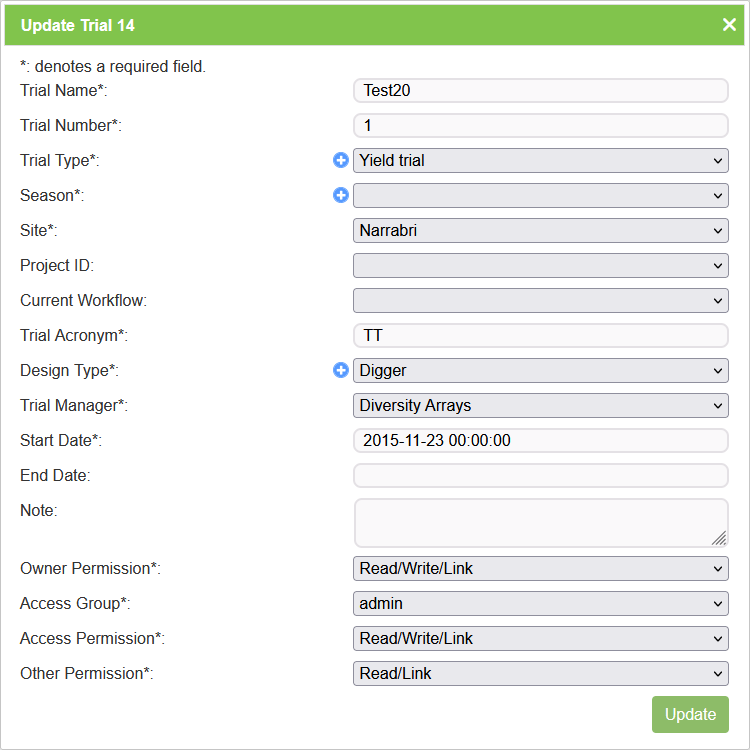This screenshot has width=750, height=750.
Task: Expand the Access Group dropdown
Action: (540, 603)
